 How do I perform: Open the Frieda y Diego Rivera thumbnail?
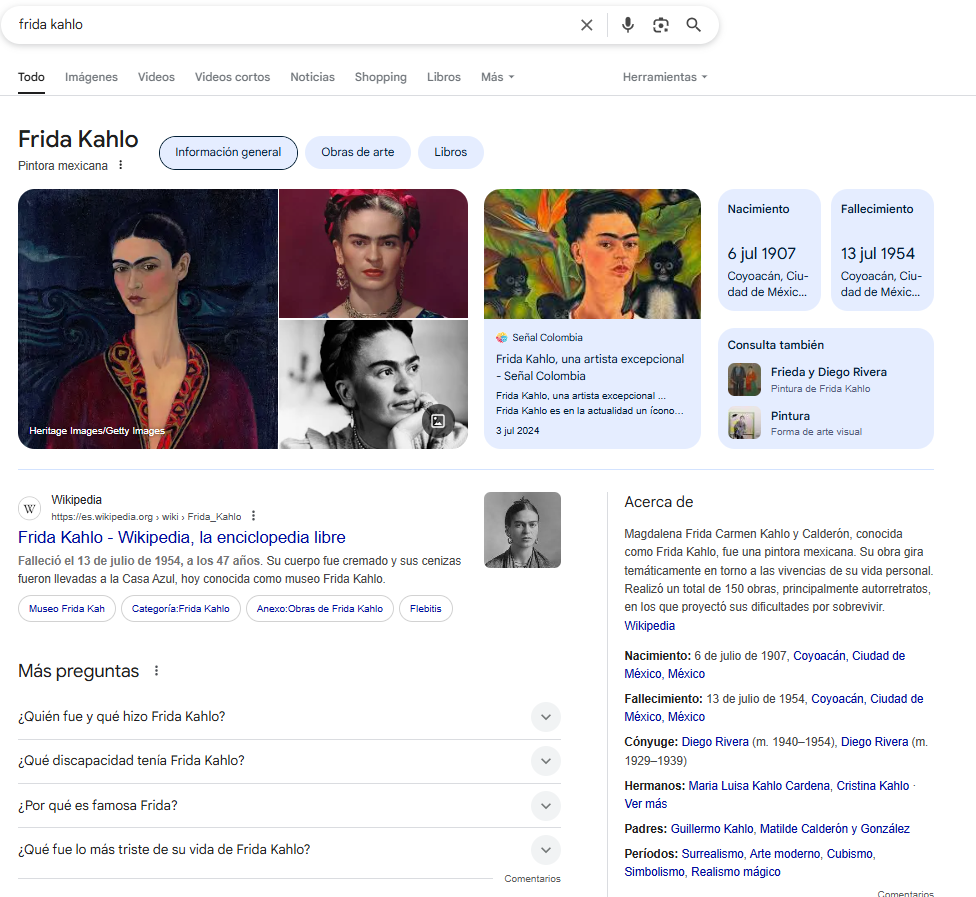tap(743, 380)
